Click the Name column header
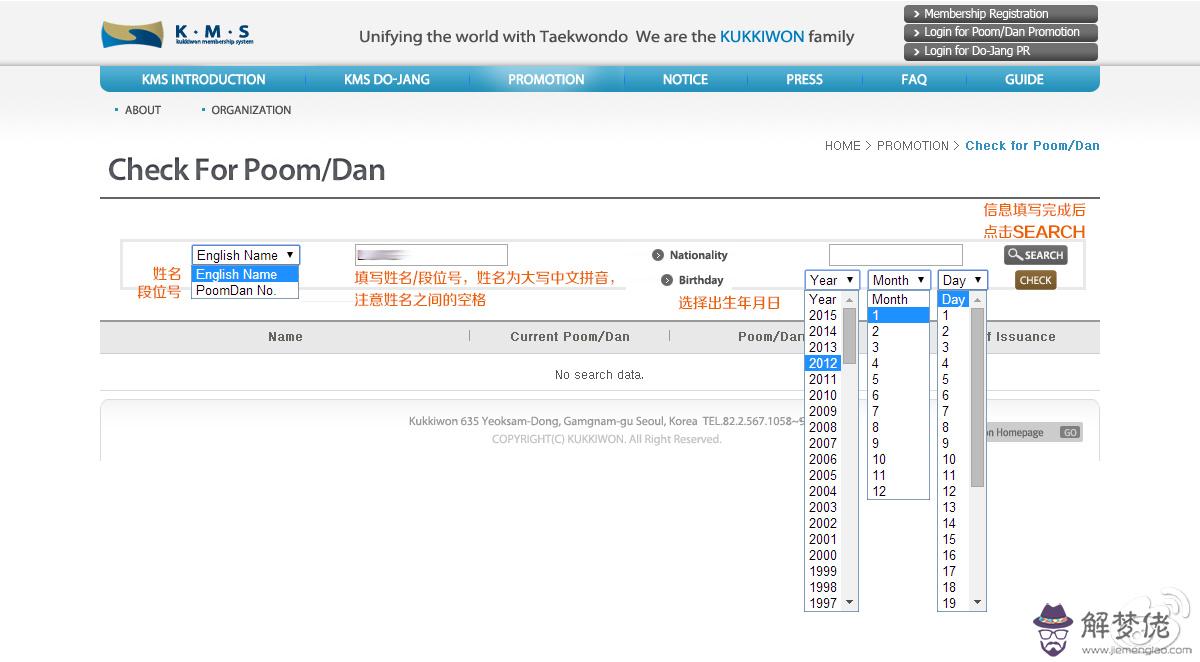Image resolution: width=1200 pixels, height=662 pixels. [x=285, y=337]
